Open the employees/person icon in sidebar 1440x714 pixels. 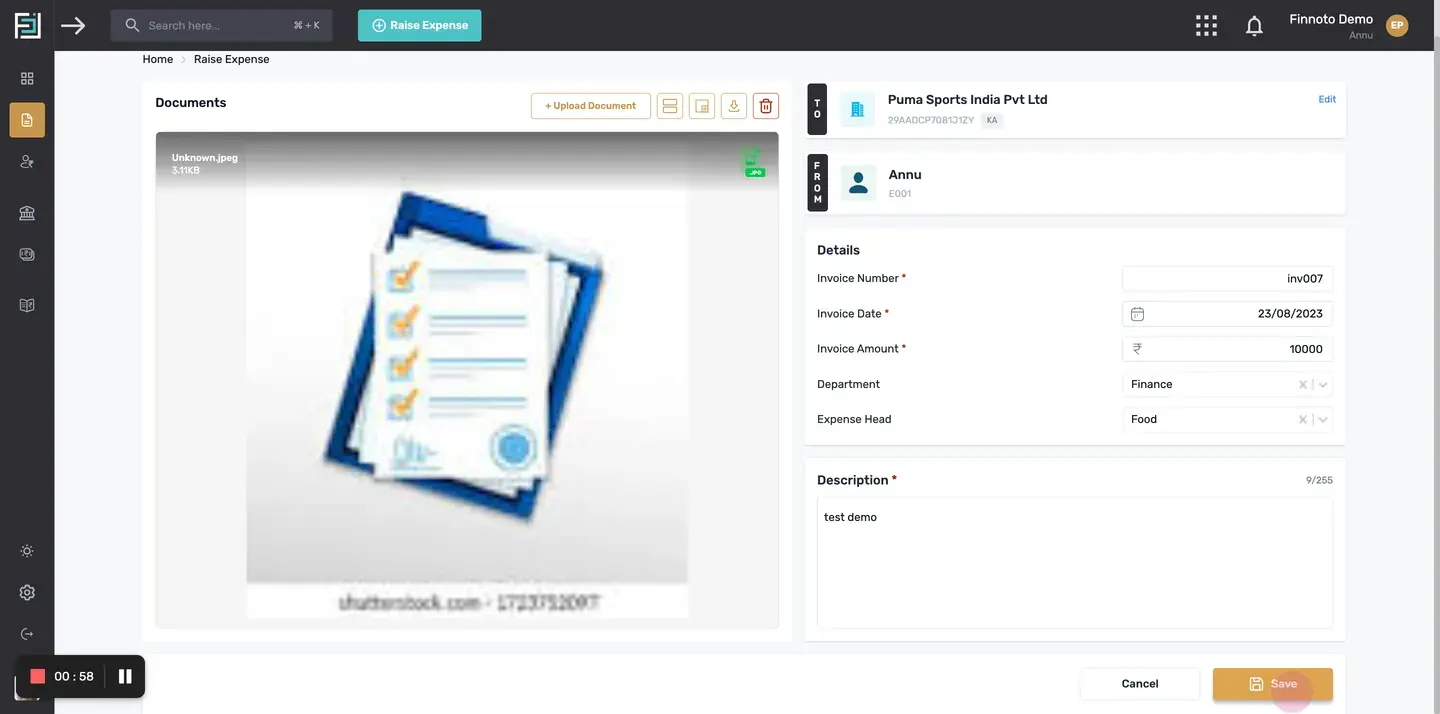click(27, 161)
